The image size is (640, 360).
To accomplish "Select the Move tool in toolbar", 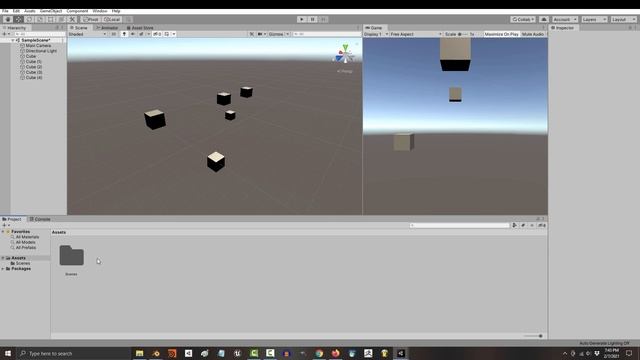I will point(19,19).
